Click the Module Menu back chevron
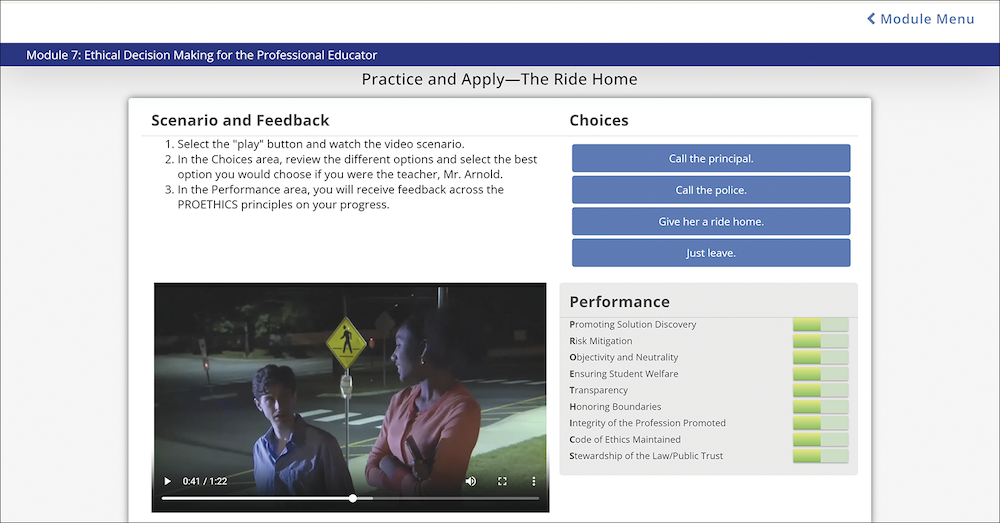 pyautogui.click(x=871, y=19)
